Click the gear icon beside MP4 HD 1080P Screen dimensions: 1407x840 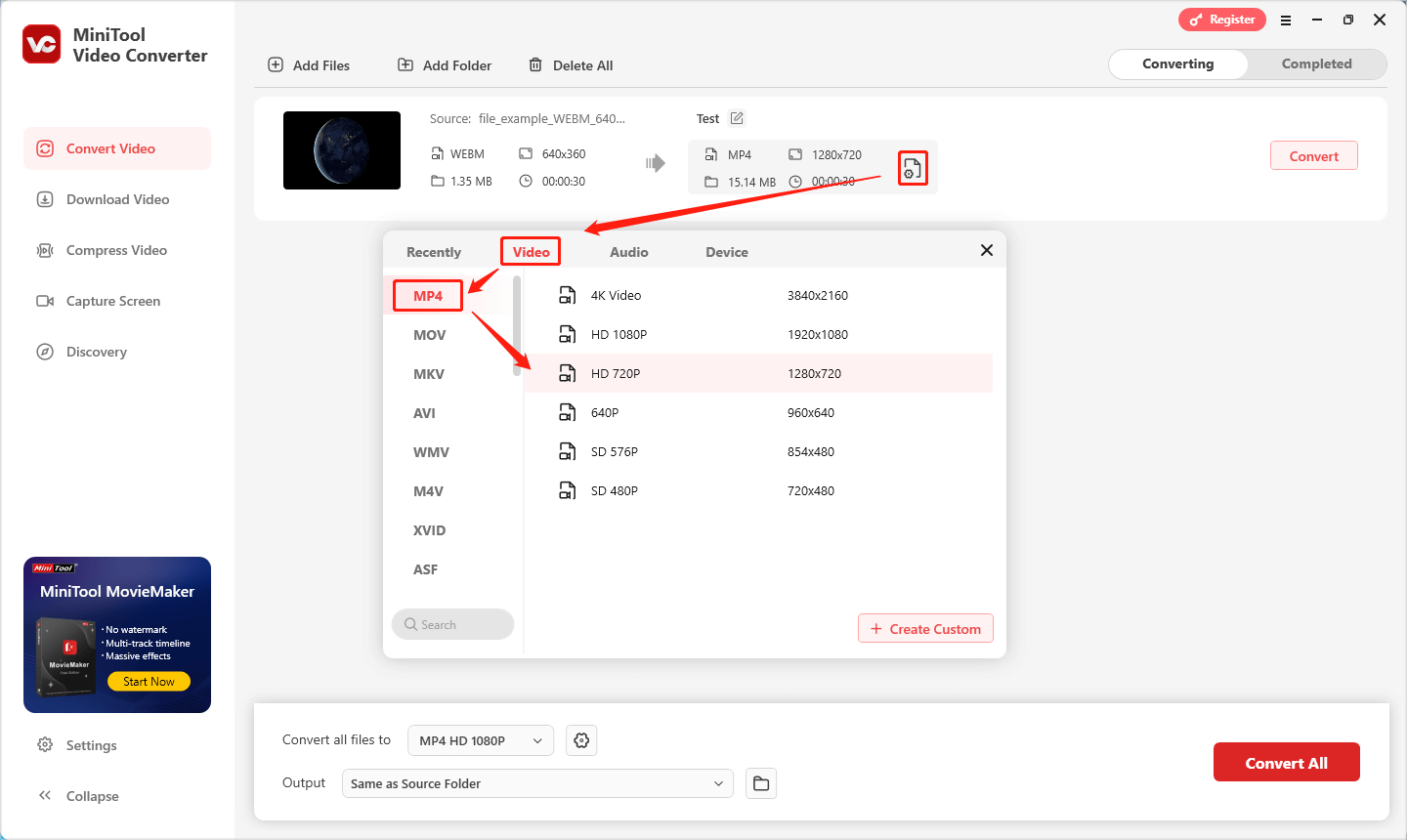coord(581,740)
